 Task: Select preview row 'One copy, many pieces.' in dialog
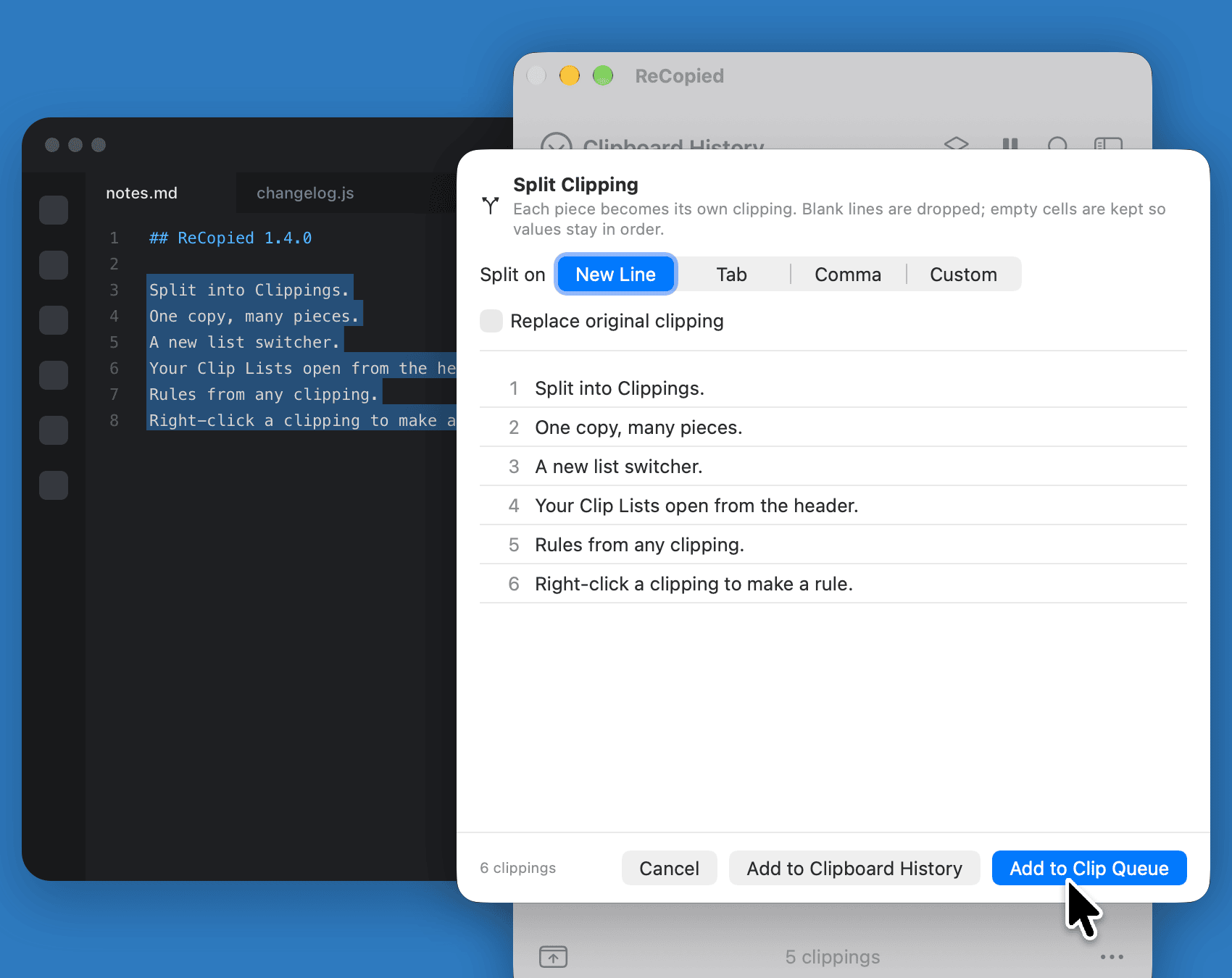click(x=833, y=427)
